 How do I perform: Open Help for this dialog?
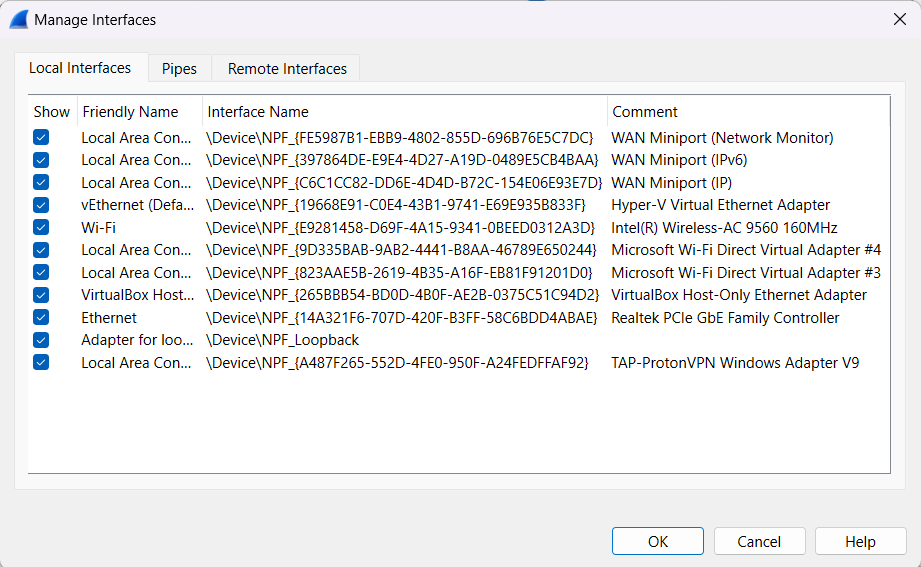860,541
